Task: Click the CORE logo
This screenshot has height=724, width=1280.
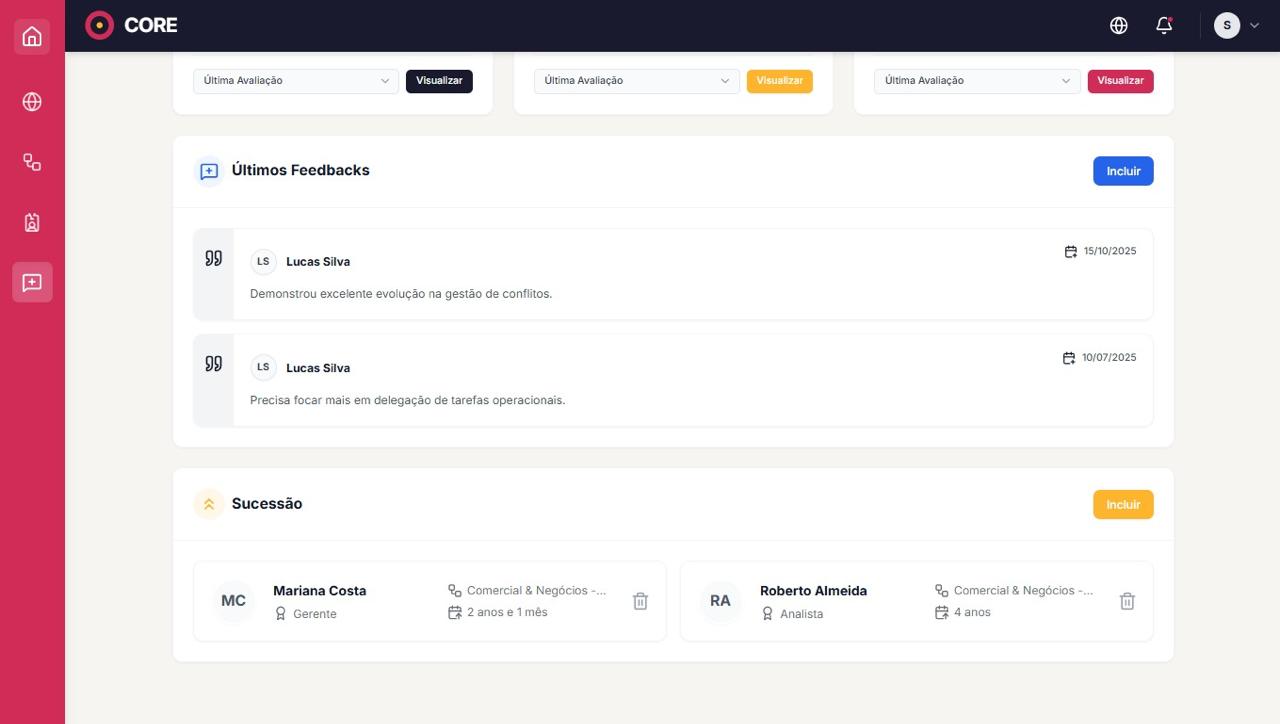Action: pyautogui.click(x=131, y=25)
